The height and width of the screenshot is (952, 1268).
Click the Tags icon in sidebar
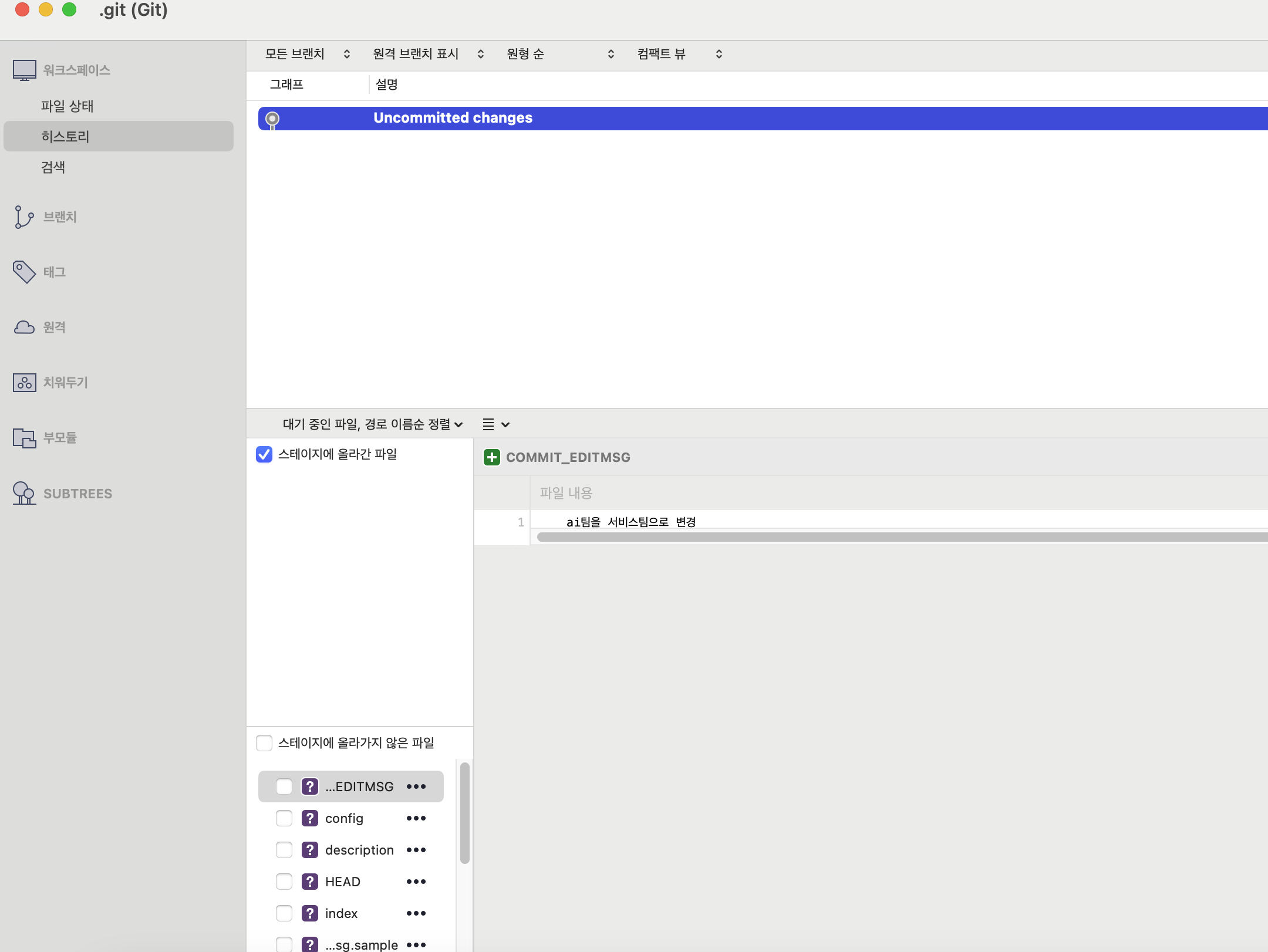point(23,272)
